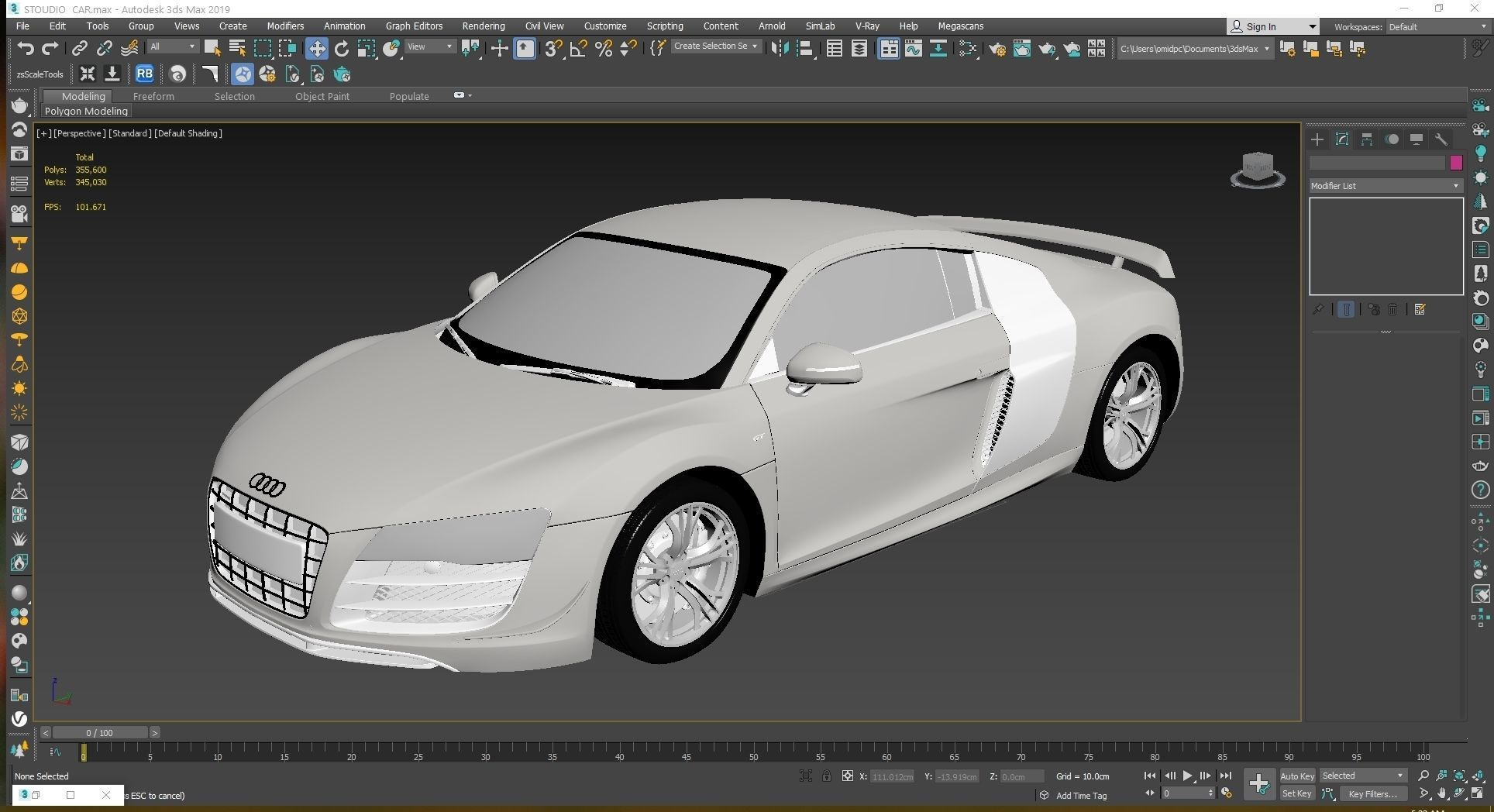This screenshot has width=1494, height=812.
Task: Open the Modifiers menu
Action: click(x=285, y=26)
